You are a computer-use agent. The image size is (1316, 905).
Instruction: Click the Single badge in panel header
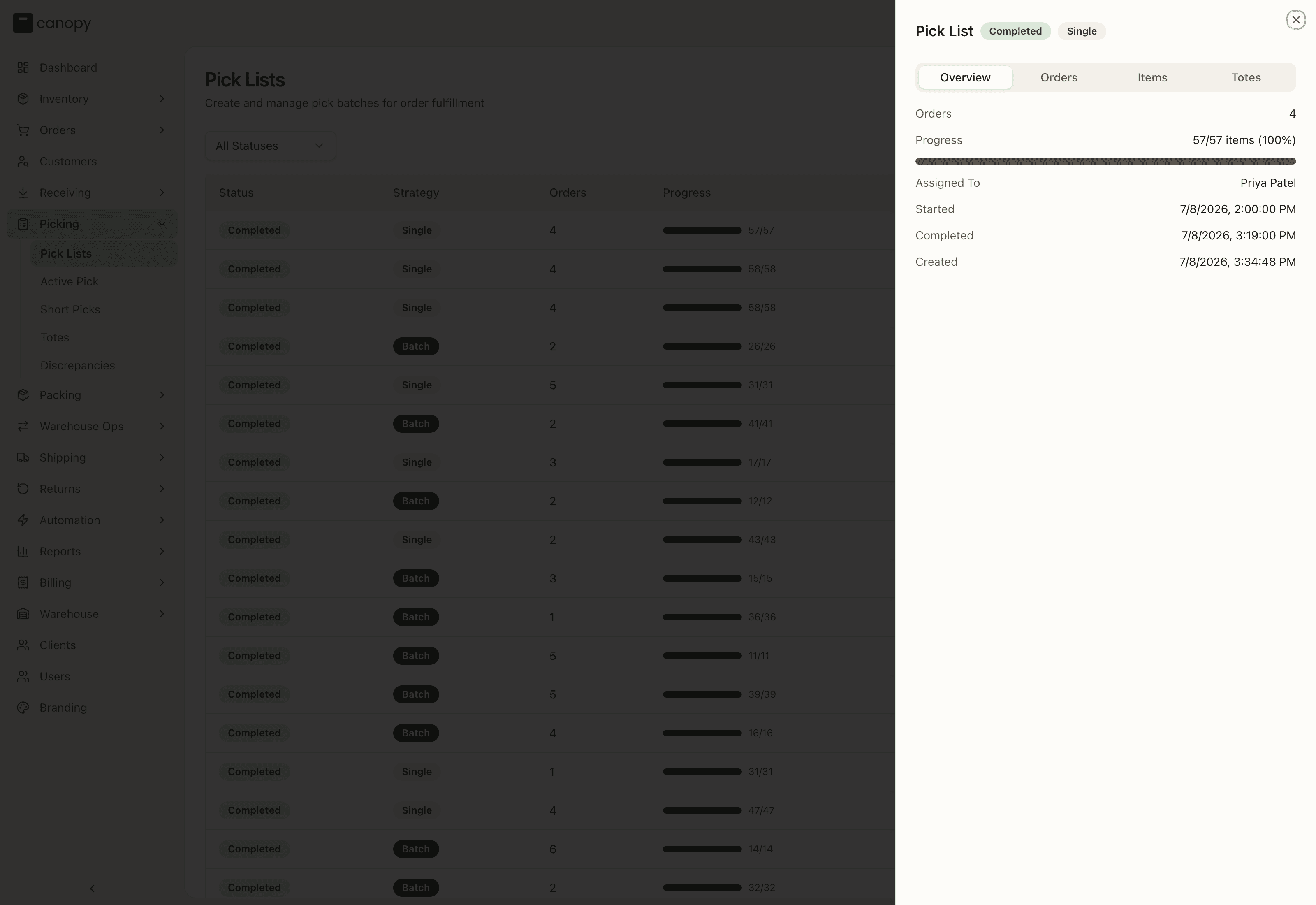(x=1081, y=31)
